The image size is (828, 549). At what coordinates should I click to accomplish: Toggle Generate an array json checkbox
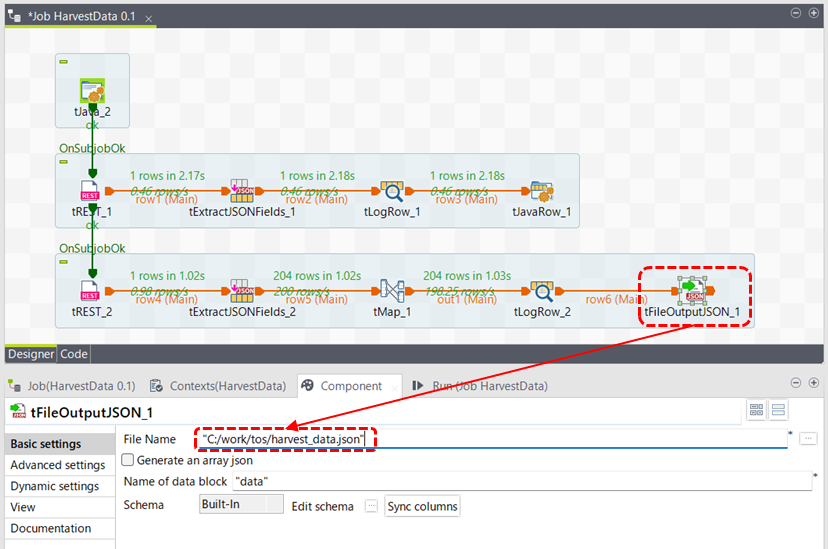click(128, 460)
